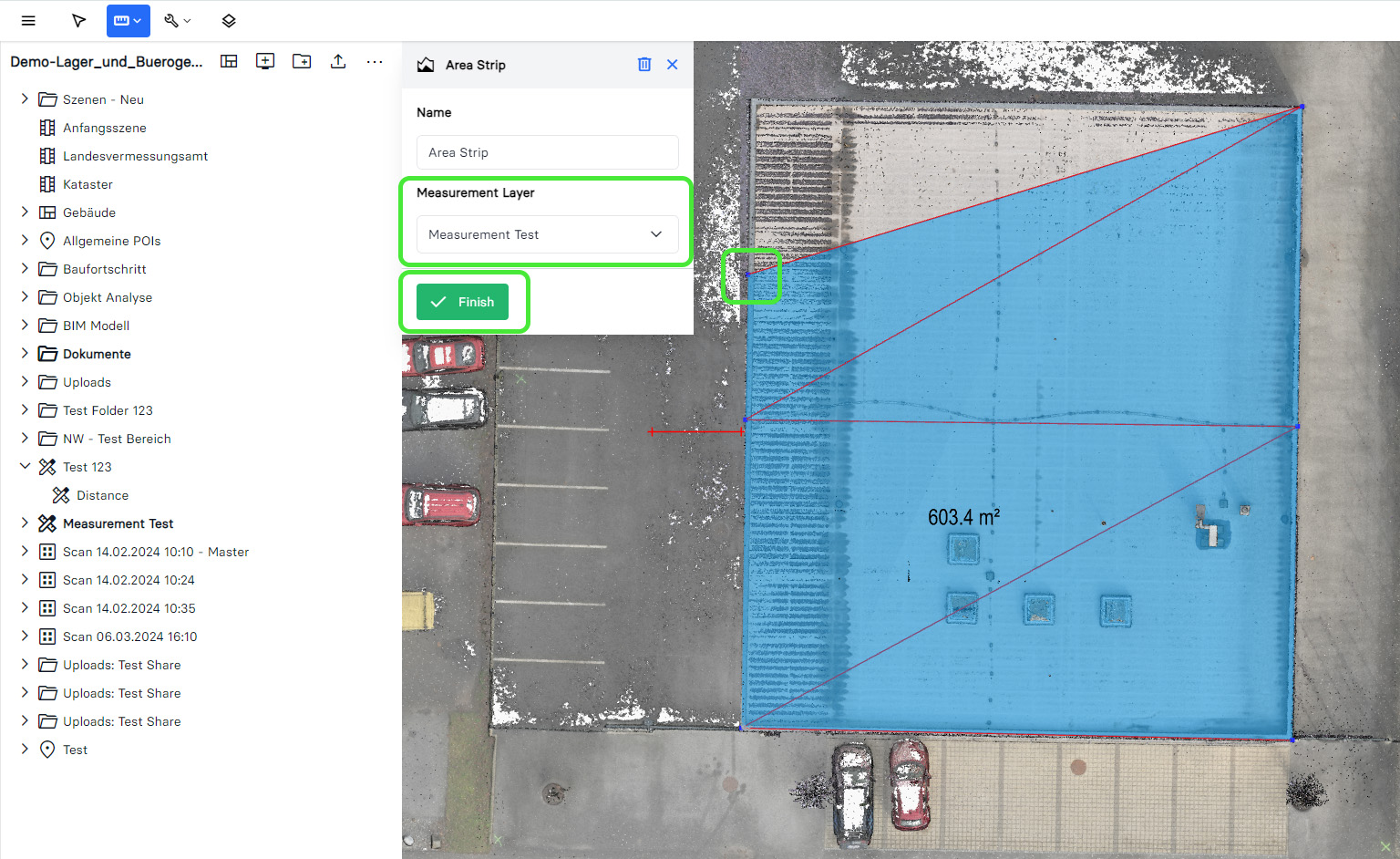1400x859 pixels.
Task: Open the wrench tools menu
Action: (177, 20)
